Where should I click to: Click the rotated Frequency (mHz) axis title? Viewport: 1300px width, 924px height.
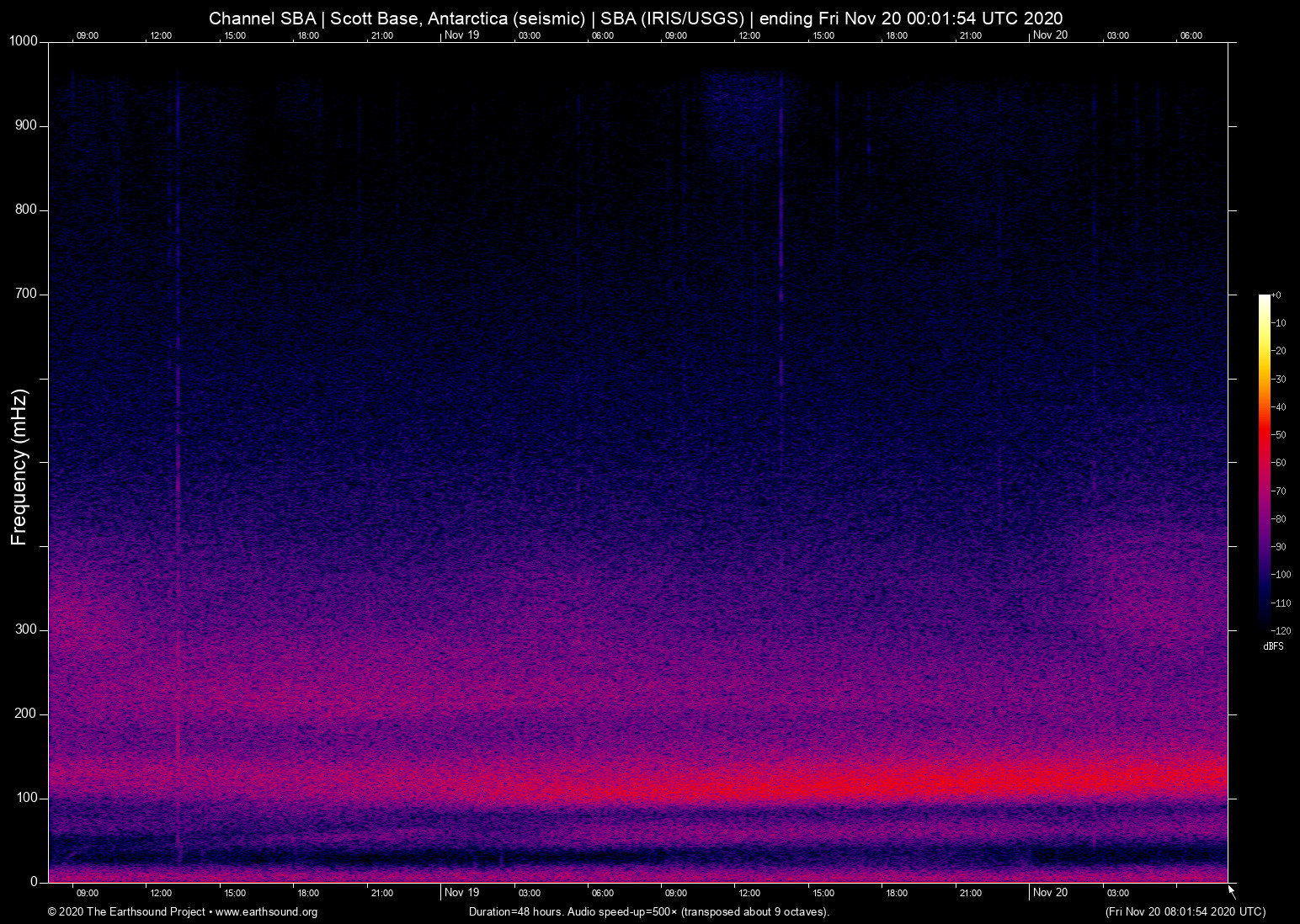tap(19, 467)
